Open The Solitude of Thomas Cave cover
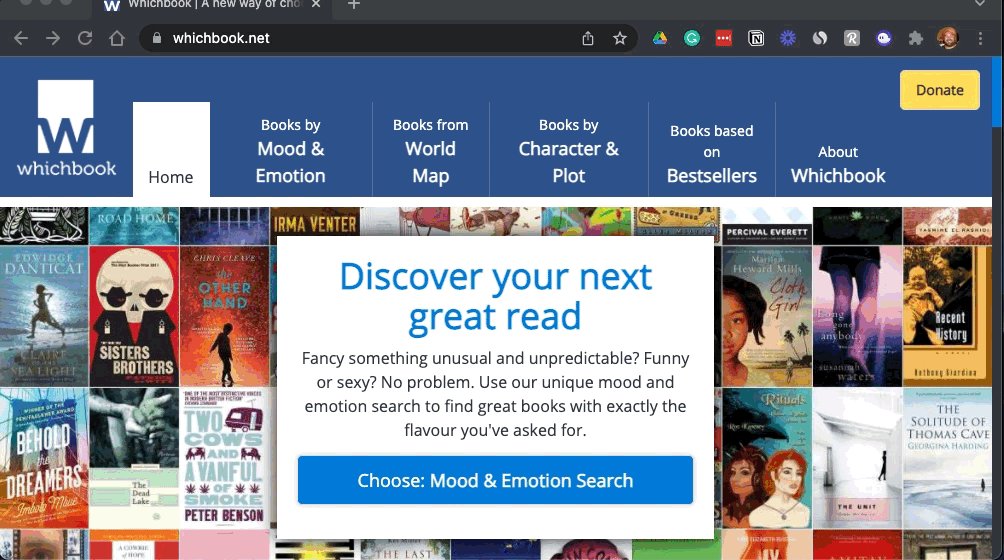 pyautogui.click(x=948, y=458)
